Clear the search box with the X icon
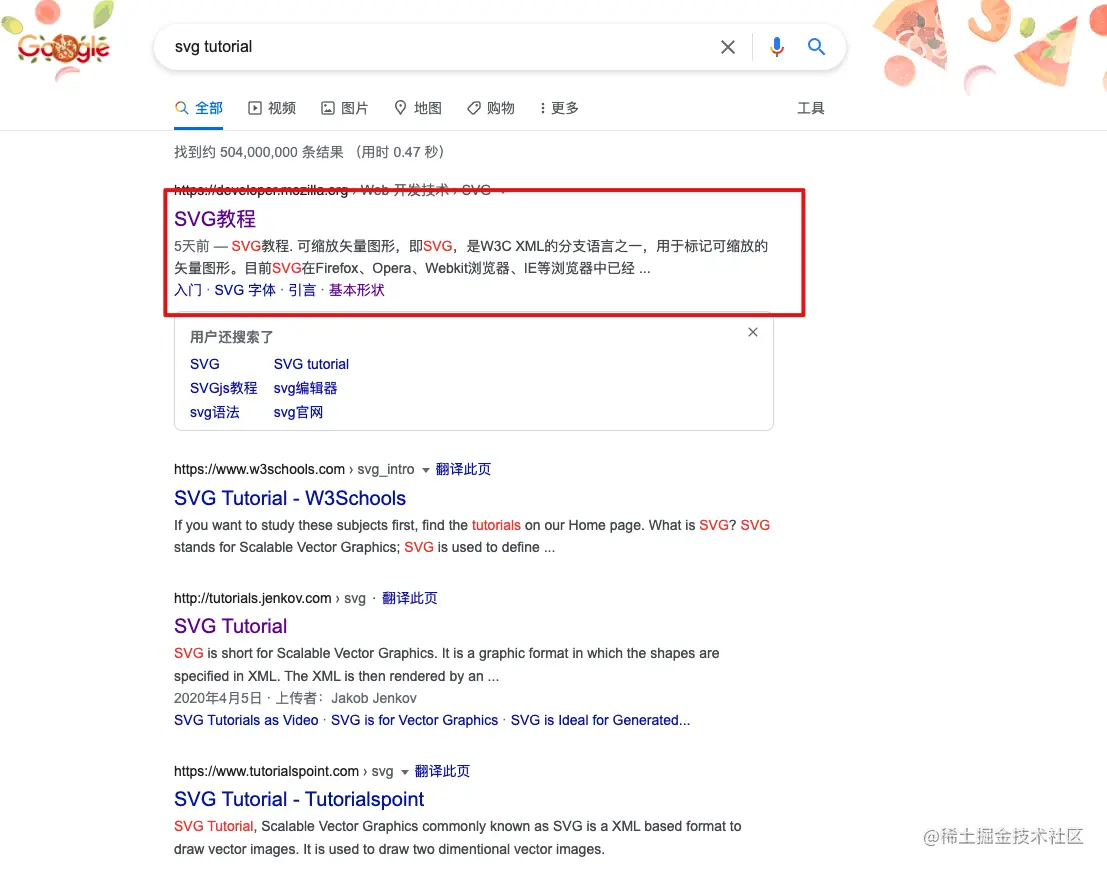Screen dimensions: 1107x870 click(727, 47)
